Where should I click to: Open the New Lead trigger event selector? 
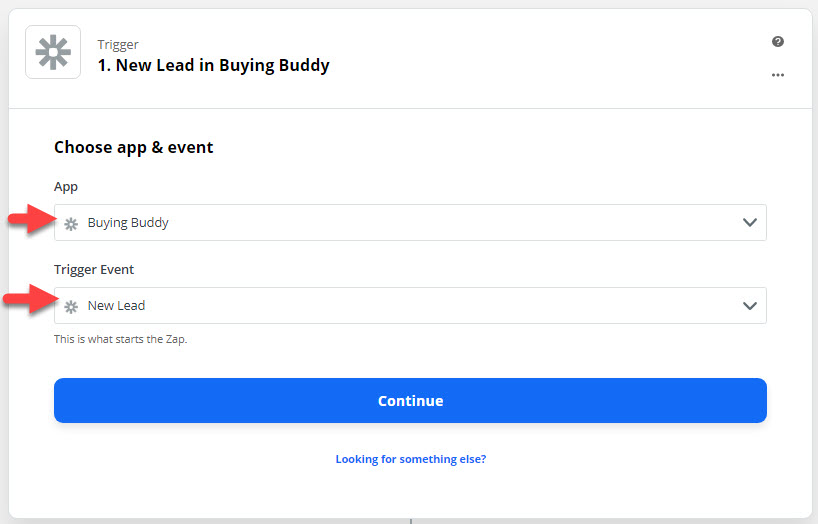pos(410,306)
